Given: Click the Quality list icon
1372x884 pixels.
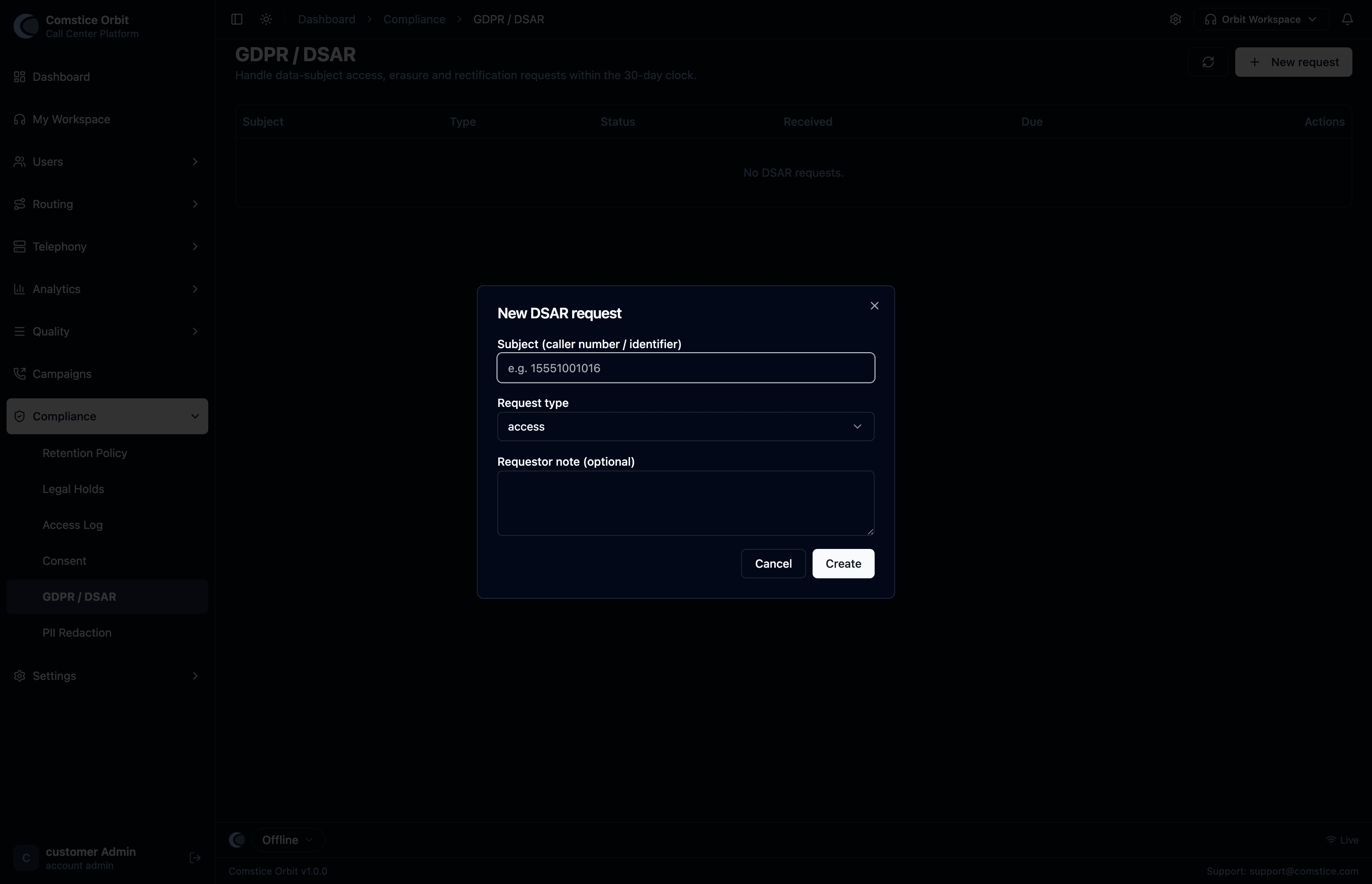Looking at the screenshot, I should [x=20, y=332].
